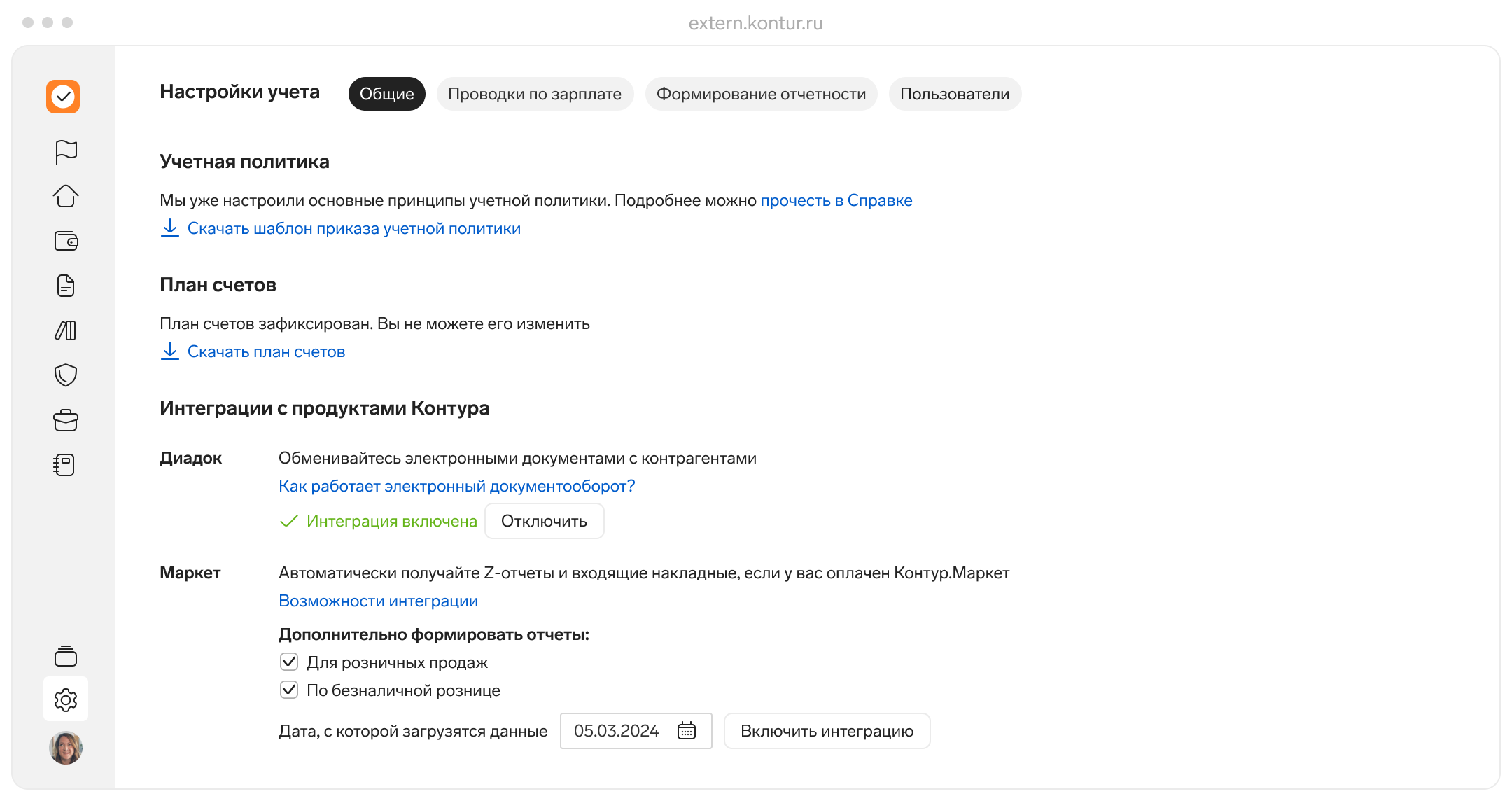Open calendar picker in the date field

tap(686, 731)
